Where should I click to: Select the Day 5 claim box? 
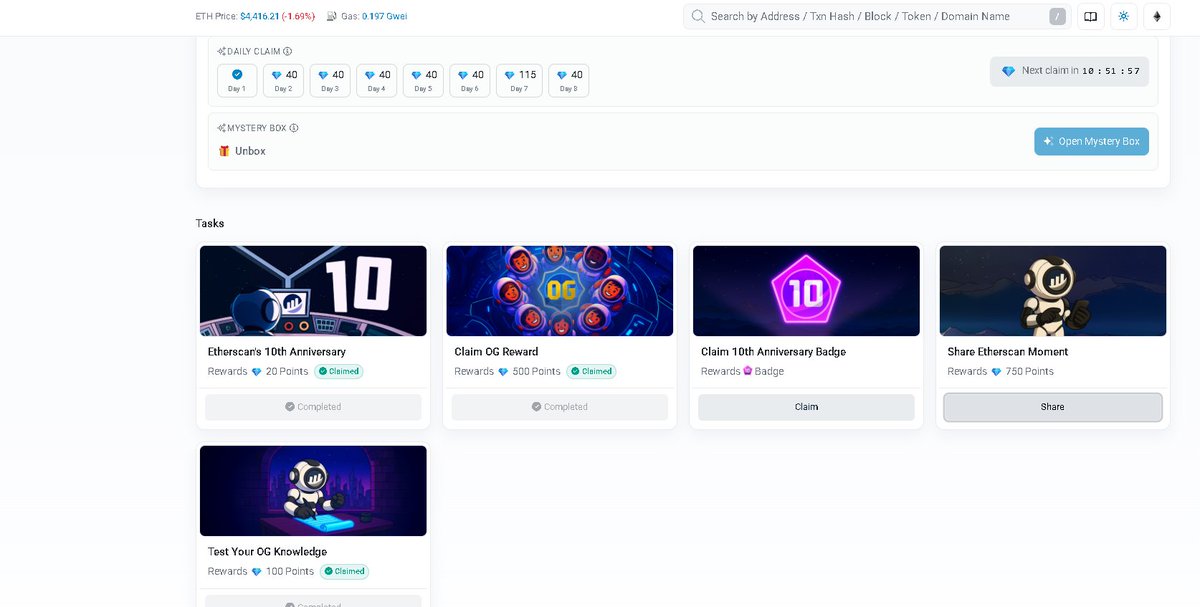pyautogui.click(x=423, y=80)
